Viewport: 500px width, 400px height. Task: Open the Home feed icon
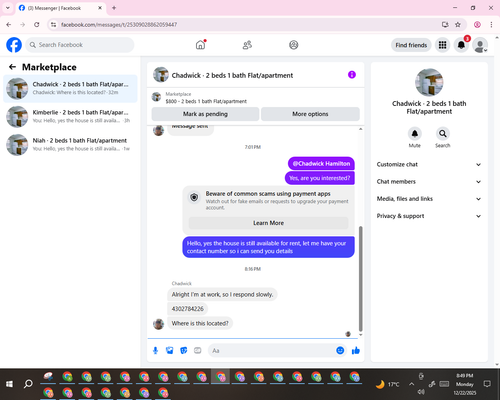point(200,45)
